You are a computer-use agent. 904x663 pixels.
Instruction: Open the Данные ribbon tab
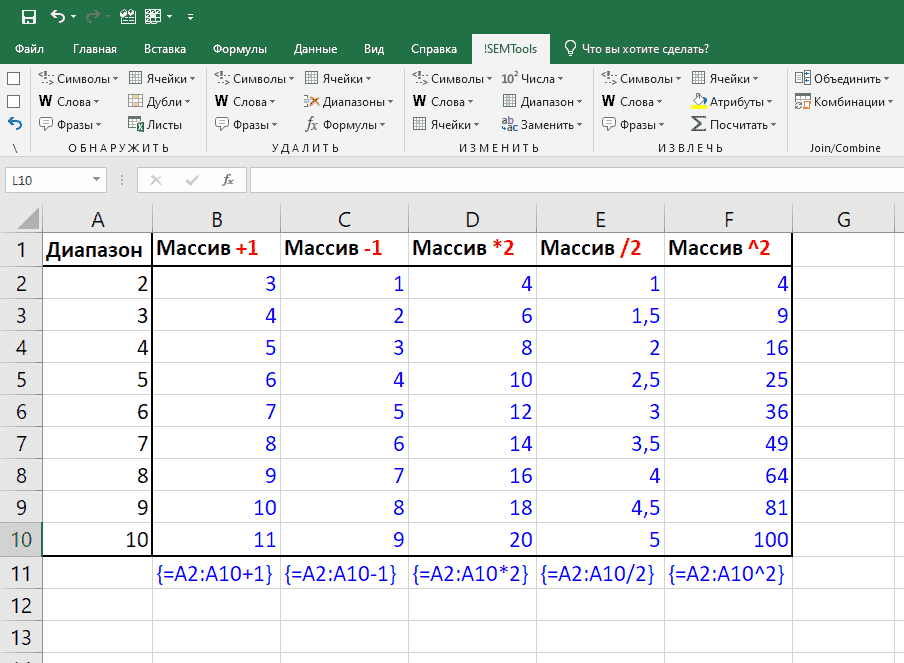click(315, 49)
